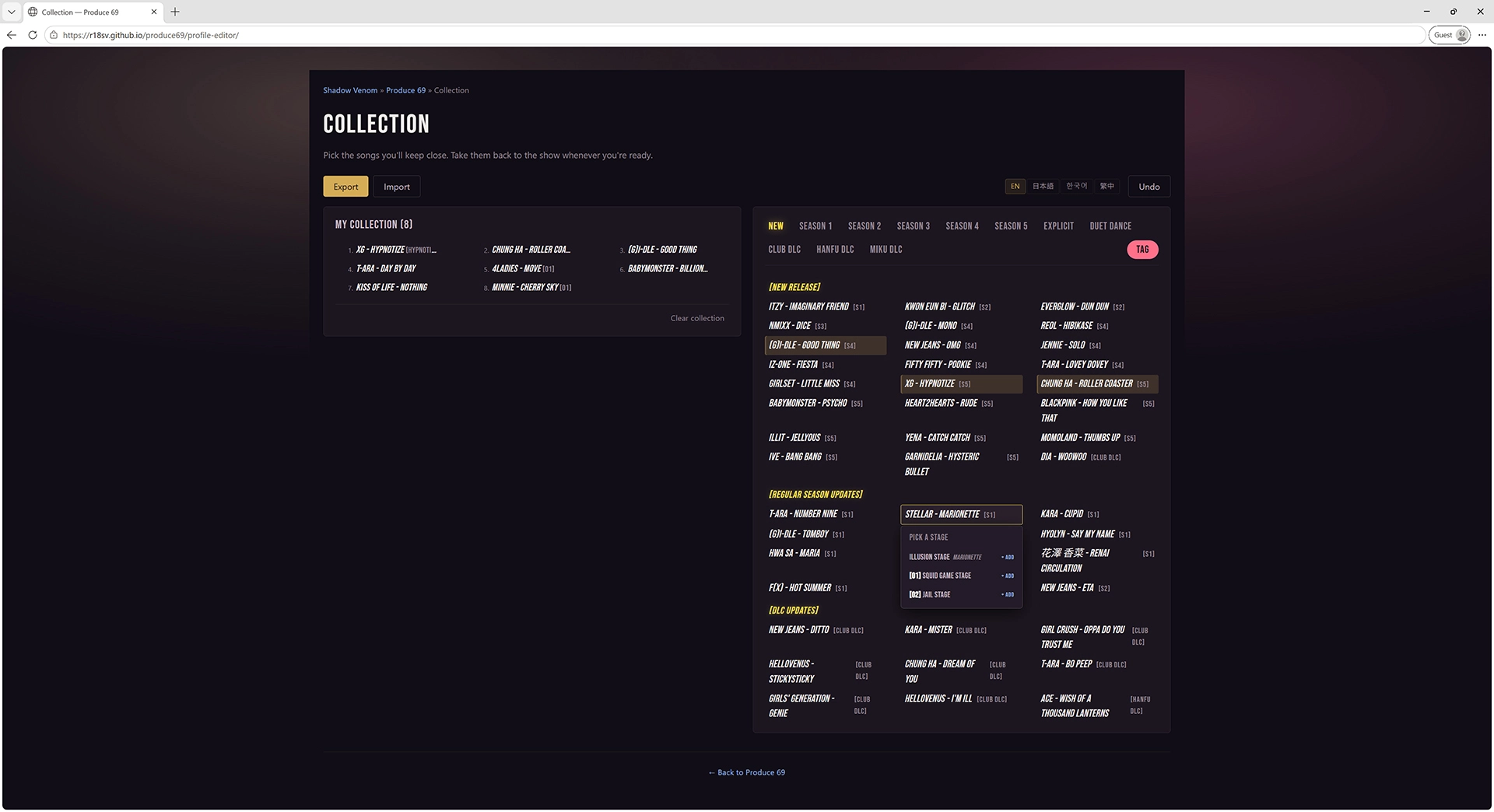
Task: Close the Collection — Produce 69 tab
Action: [x=153, y=12]
